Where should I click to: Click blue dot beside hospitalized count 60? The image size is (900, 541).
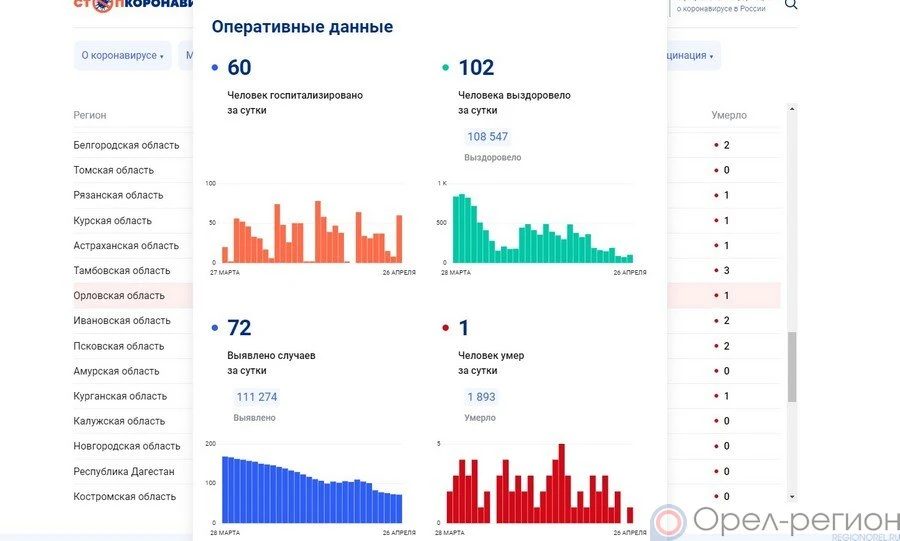pos(215,68)
